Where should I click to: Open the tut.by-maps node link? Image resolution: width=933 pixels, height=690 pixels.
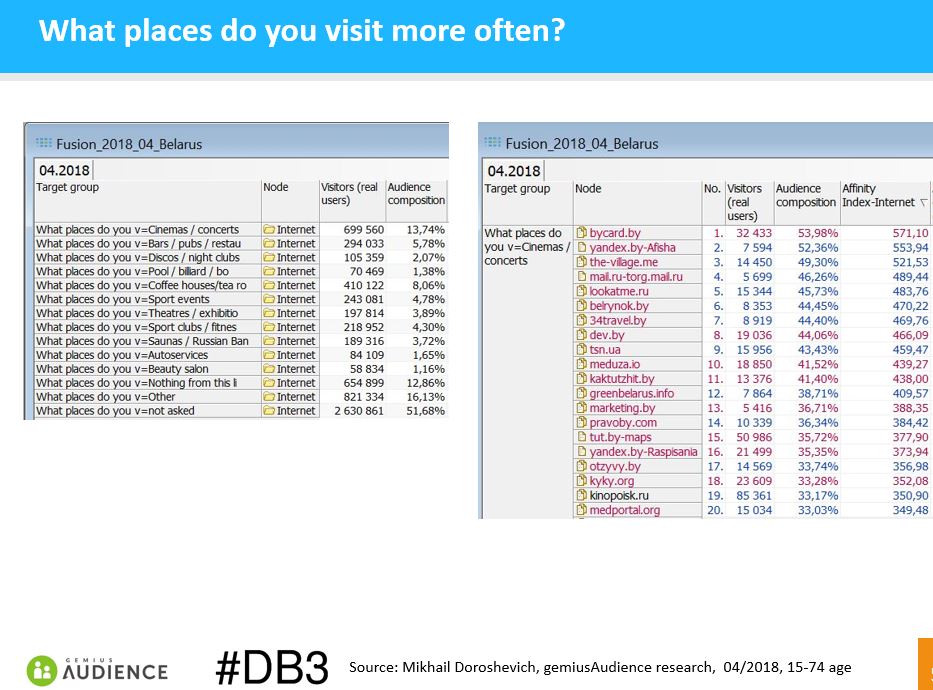(620, 437)
